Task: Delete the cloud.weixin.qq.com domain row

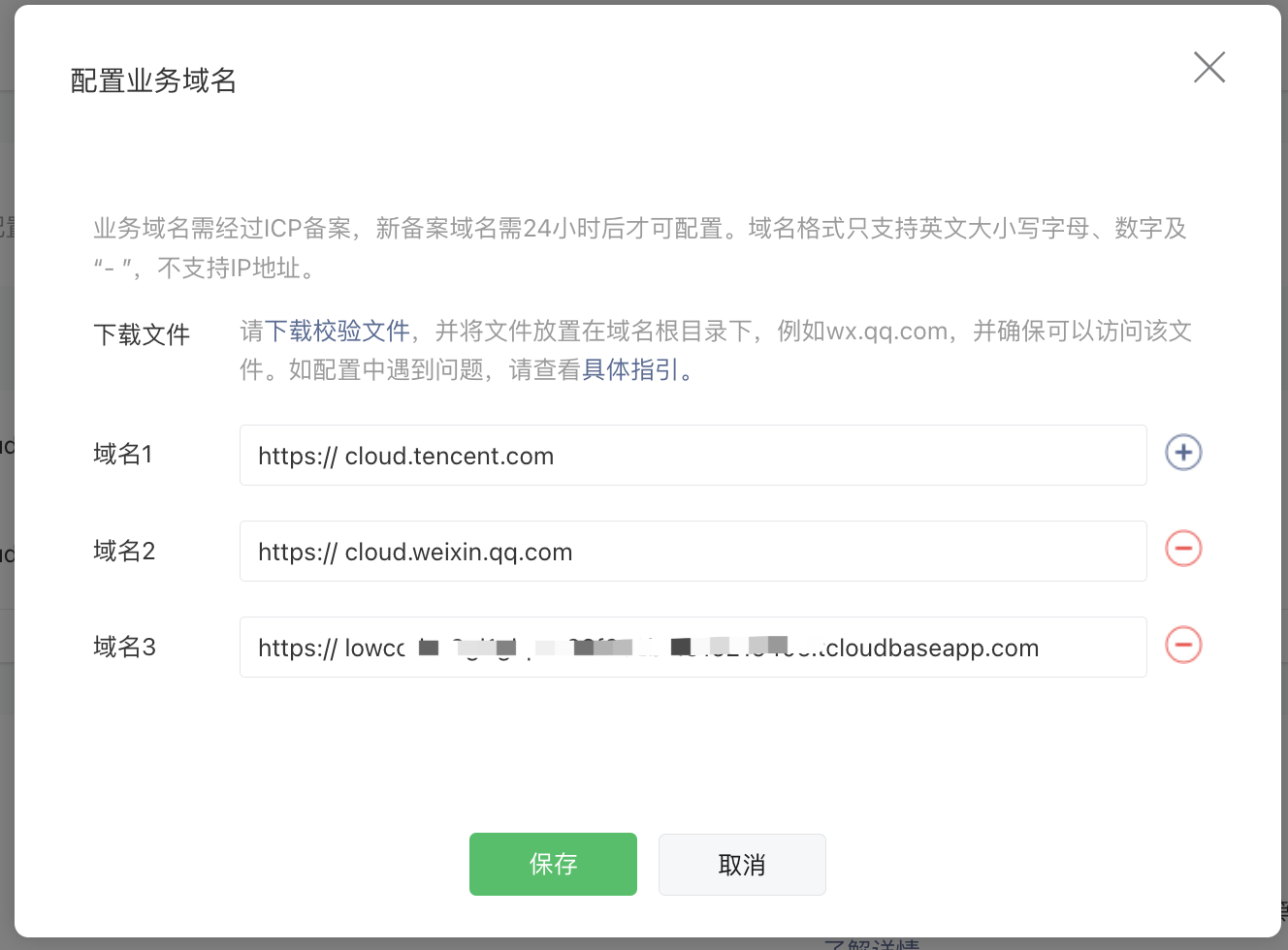Action: point(1182,549)
